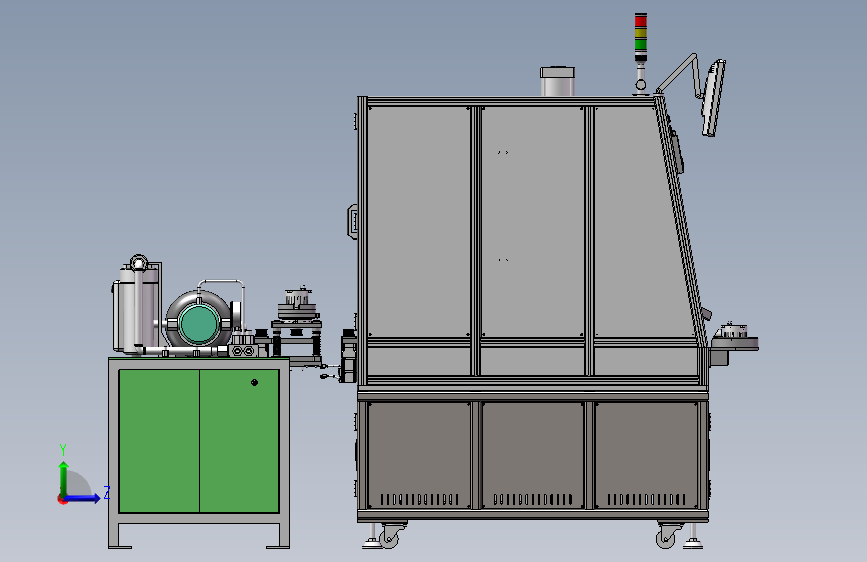Image resolution: width=867 pixels, height=562 pixels.
Task: Pick the upper right slanted enclosure panel
Action: tap(641, 221)
